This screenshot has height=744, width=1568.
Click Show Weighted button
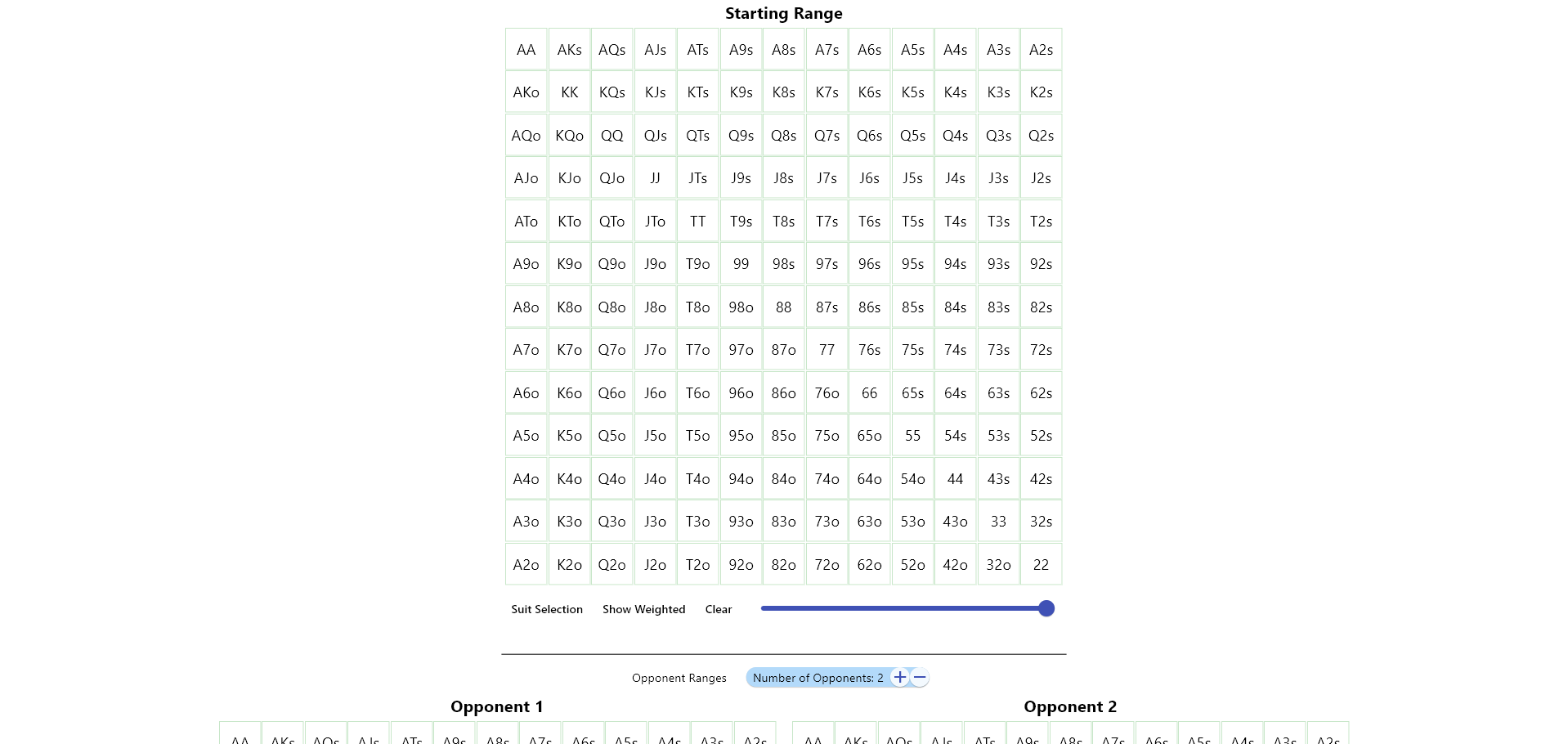(643, 609)
